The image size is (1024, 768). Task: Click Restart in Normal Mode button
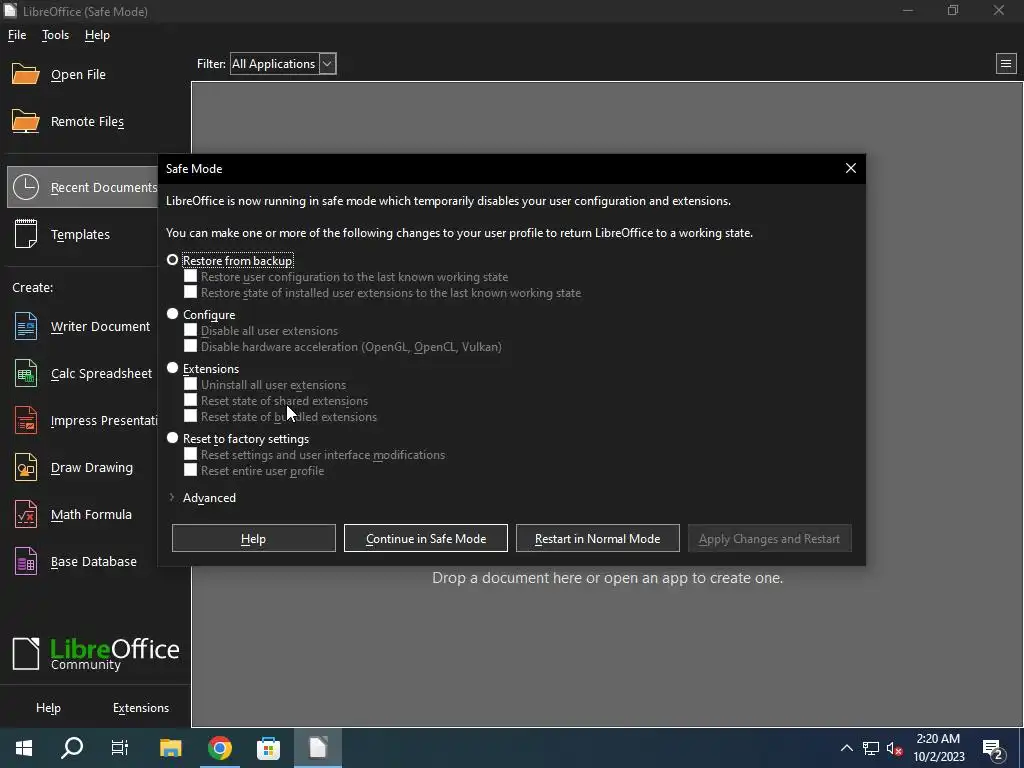tap(598, 538)
